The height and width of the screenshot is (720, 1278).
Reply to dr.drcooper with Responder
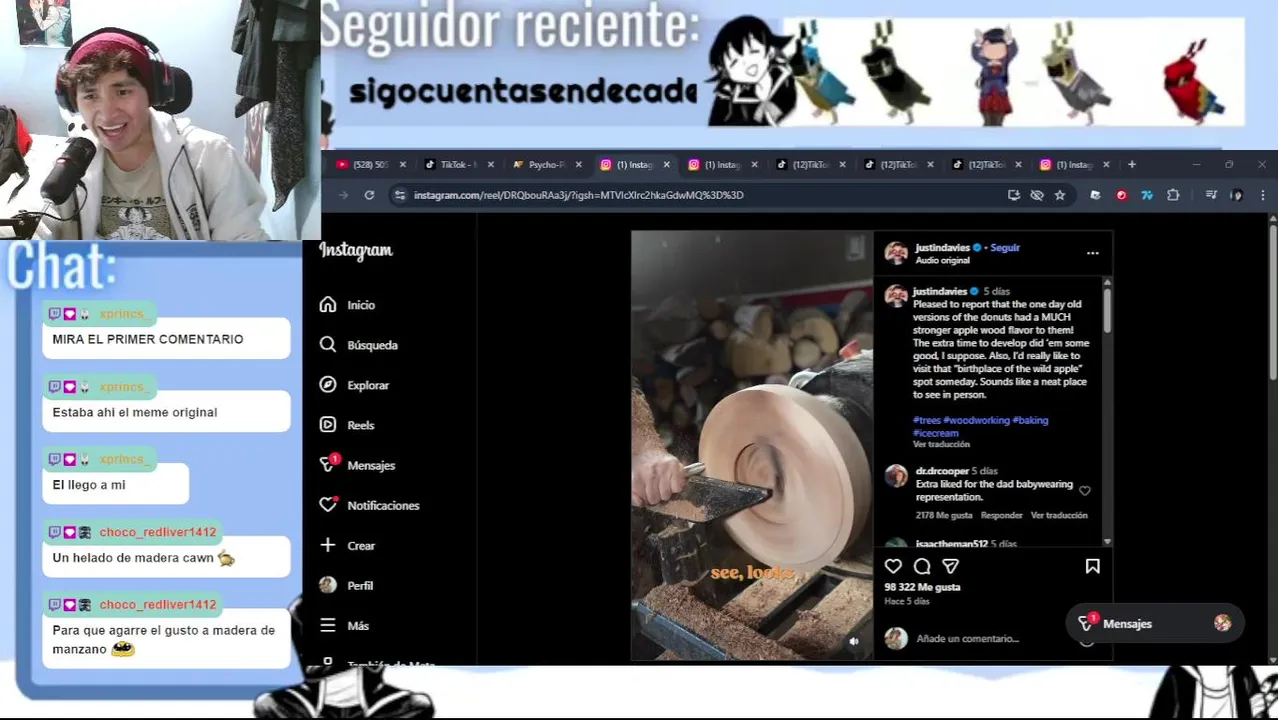click(1001, 515)
